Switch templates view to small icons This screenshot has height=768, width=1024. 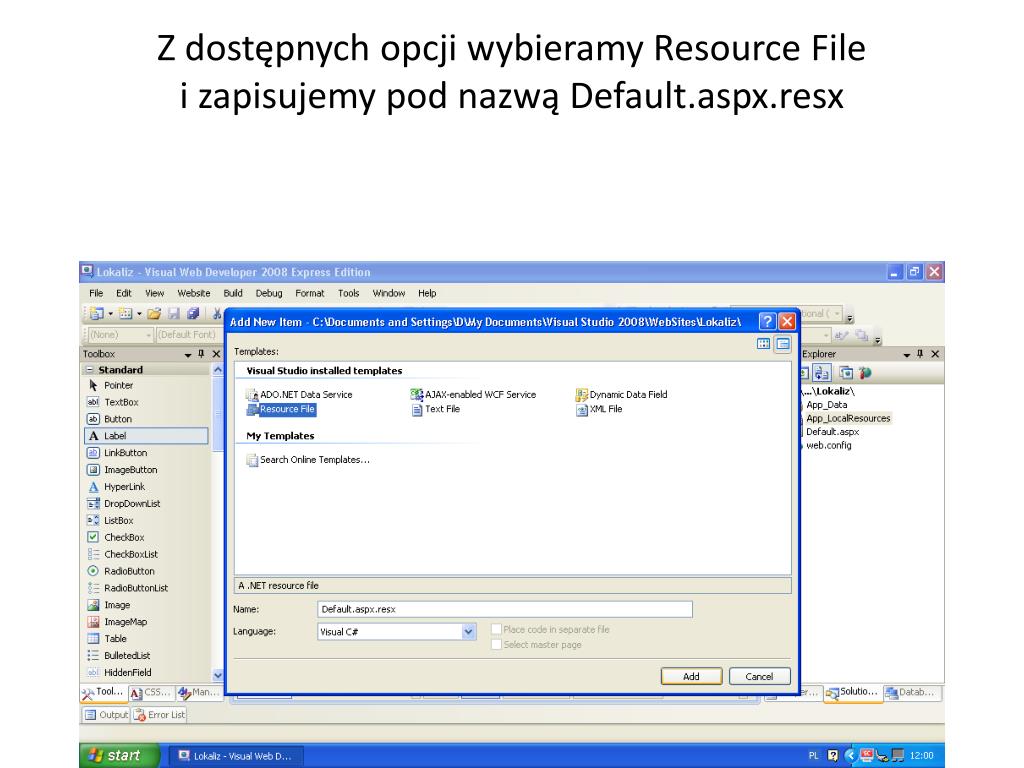click(x=782, y=344)
